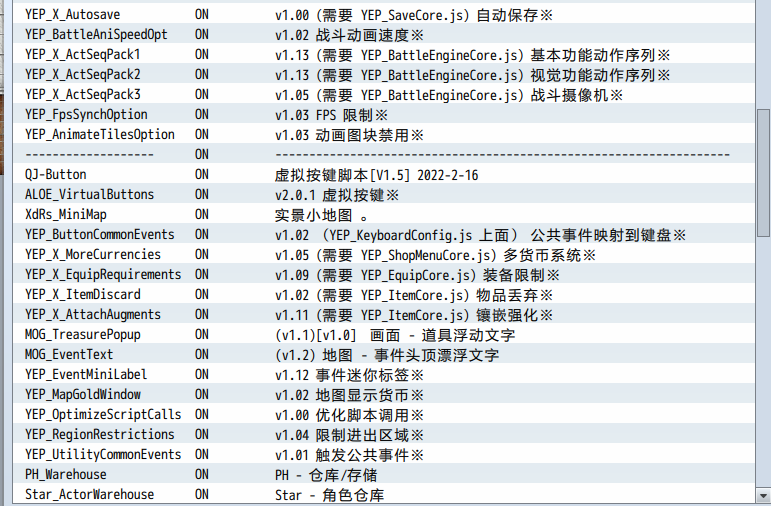771x506 pixels.
Task: Click description 'v1.01 触发公共事件※'
Action: tap(349, 455)
